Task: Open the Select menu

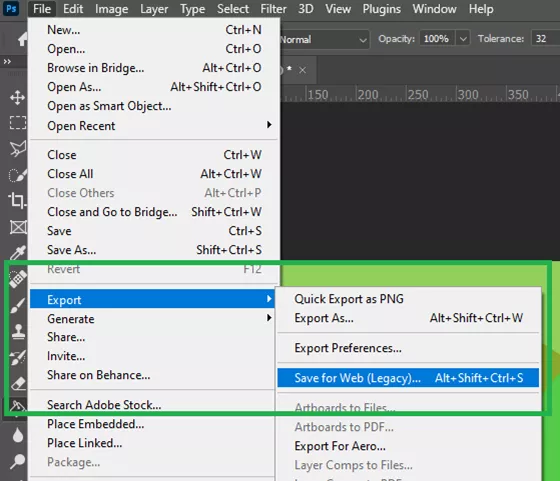Action: (x=233, y=9)
